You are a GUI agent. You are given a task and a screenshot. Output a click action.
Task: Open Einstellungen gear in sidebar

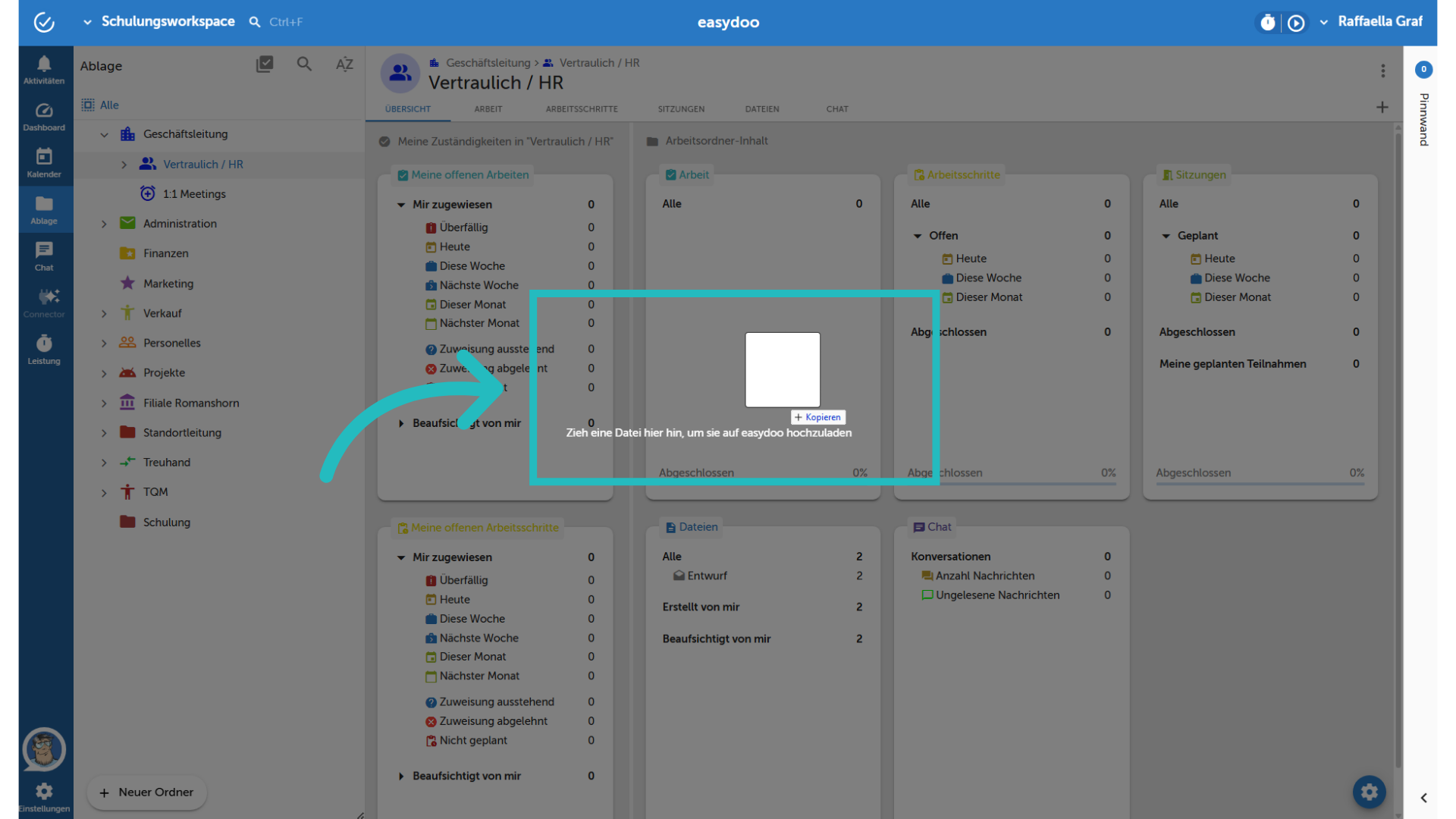click(x=44, y=797)
